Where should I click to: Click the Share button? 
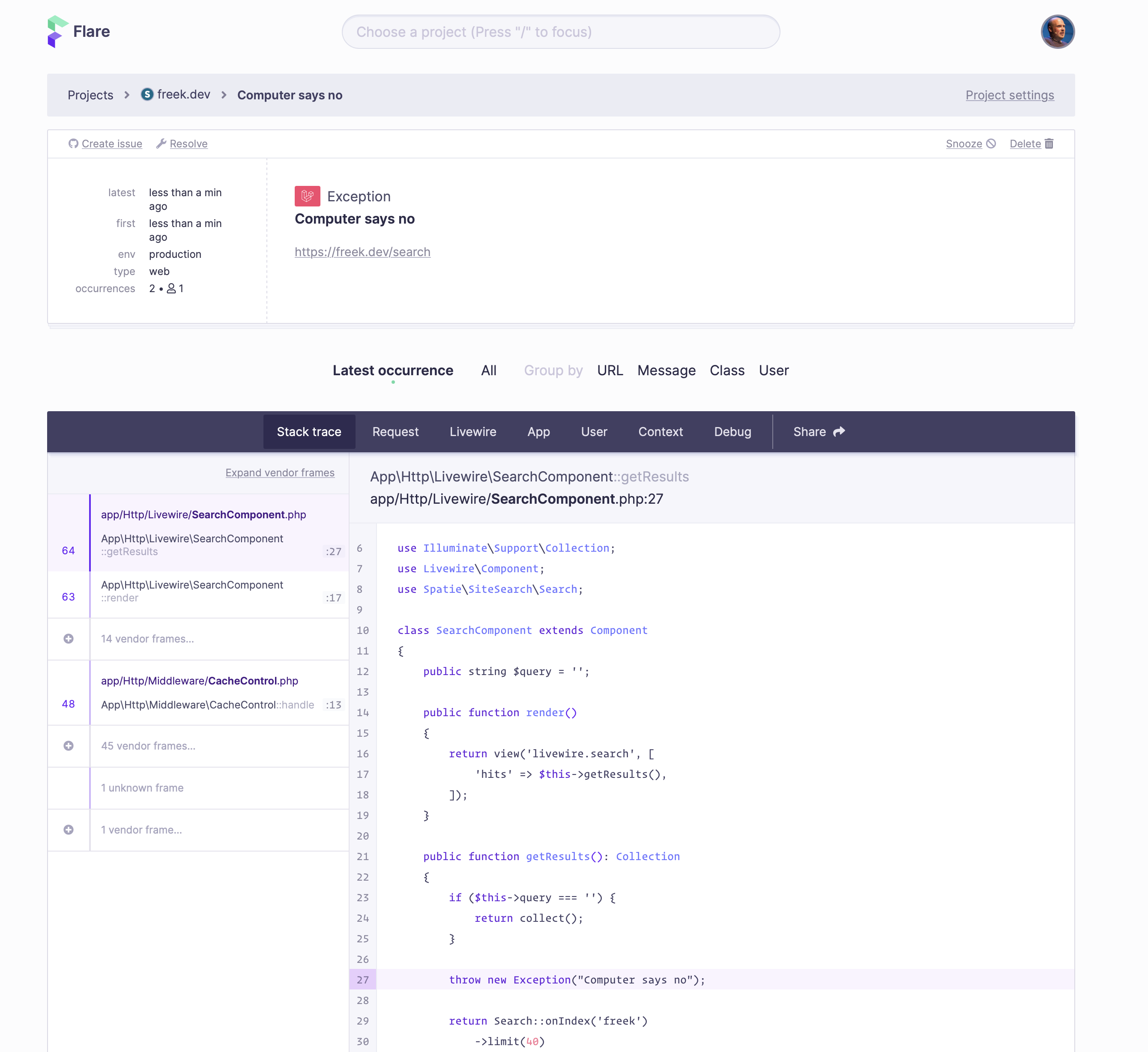point(818,432)
